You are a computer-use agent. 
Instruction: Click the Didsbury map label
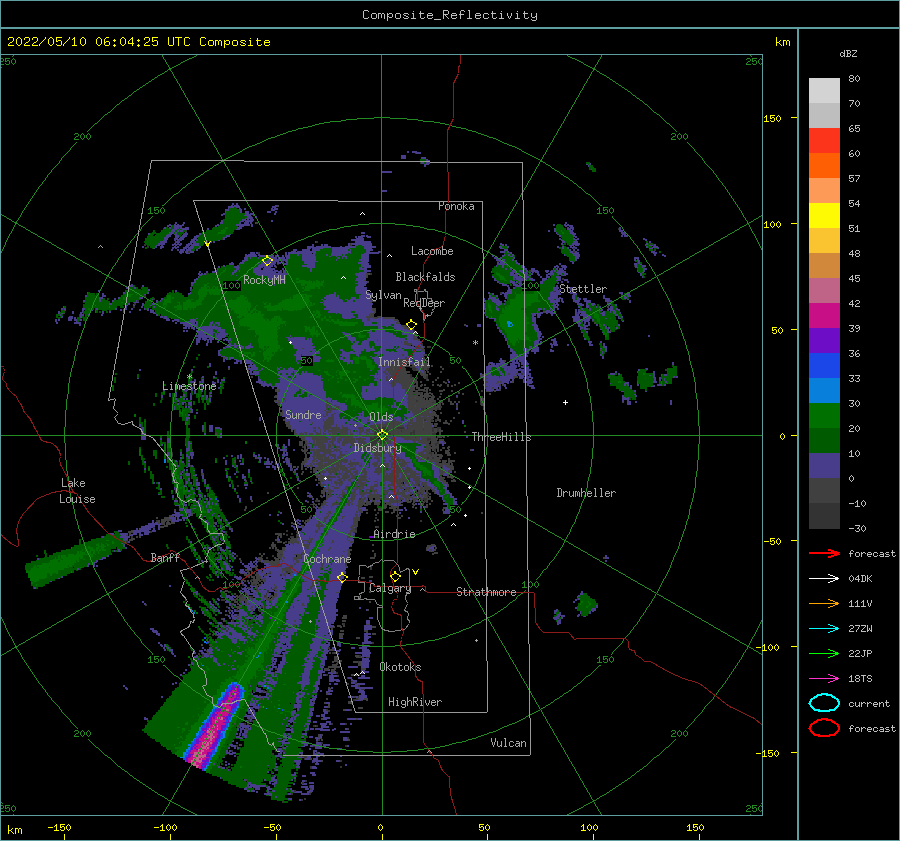click(377, 448)
